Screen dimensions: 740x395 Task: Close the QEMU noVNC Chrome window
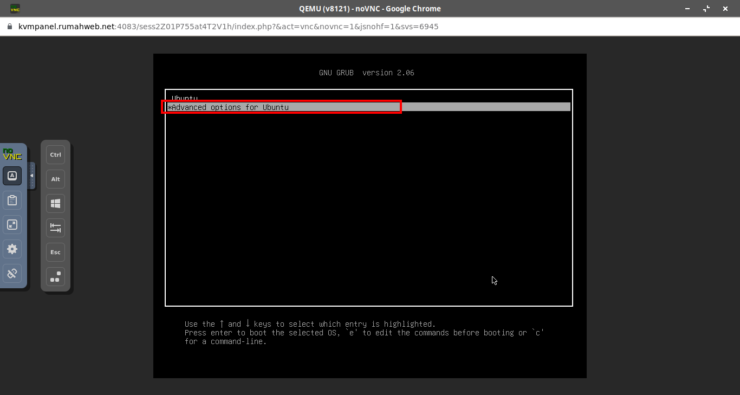click(725, 8)
